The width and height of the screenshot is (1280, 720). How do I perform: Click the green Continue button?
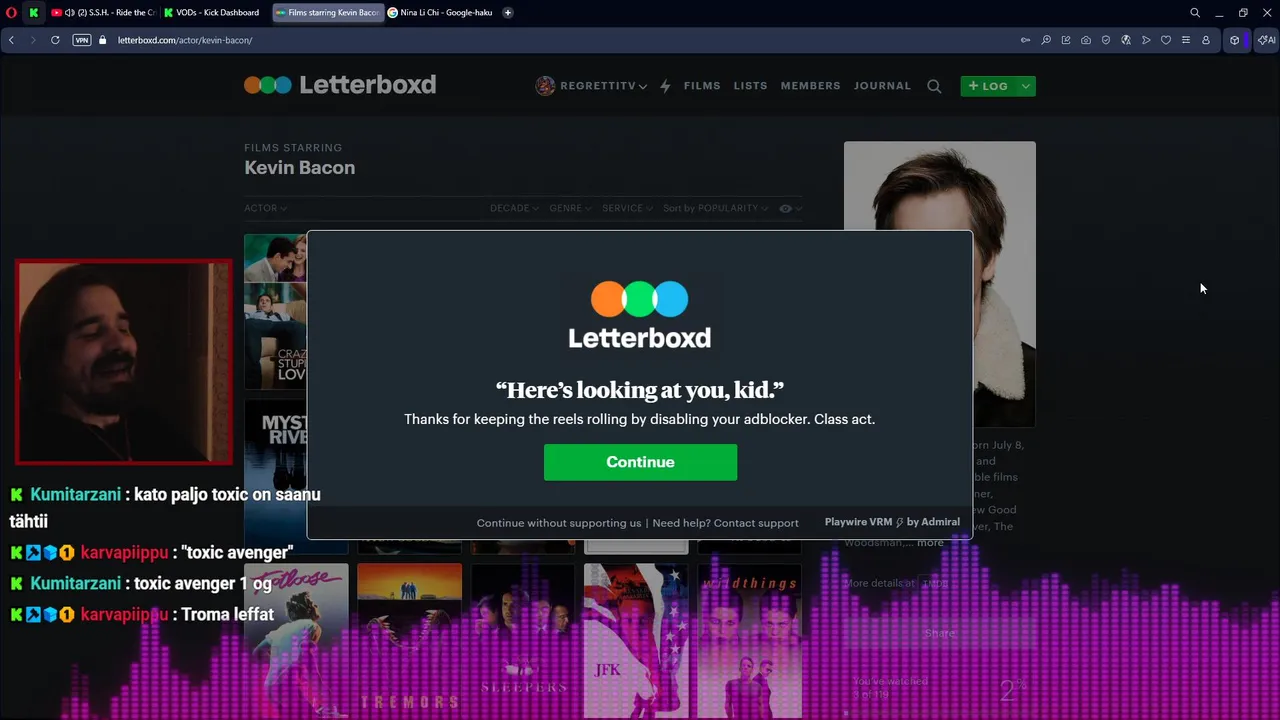(640, 462)
